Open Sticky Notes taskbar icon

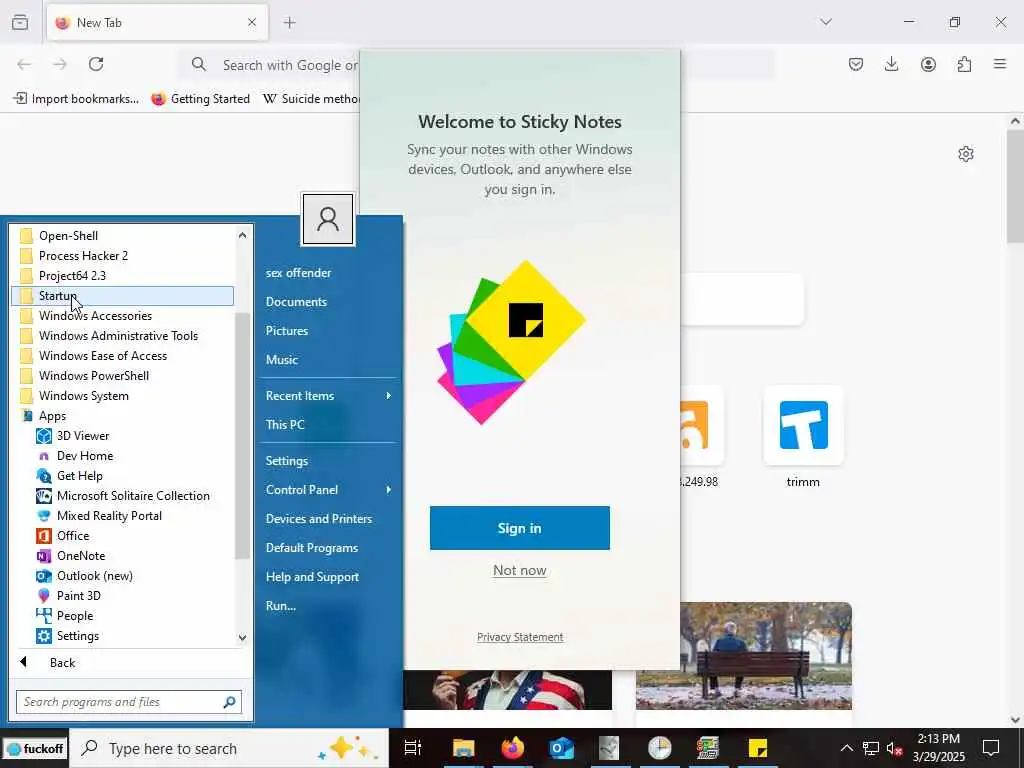coord(758,748)
